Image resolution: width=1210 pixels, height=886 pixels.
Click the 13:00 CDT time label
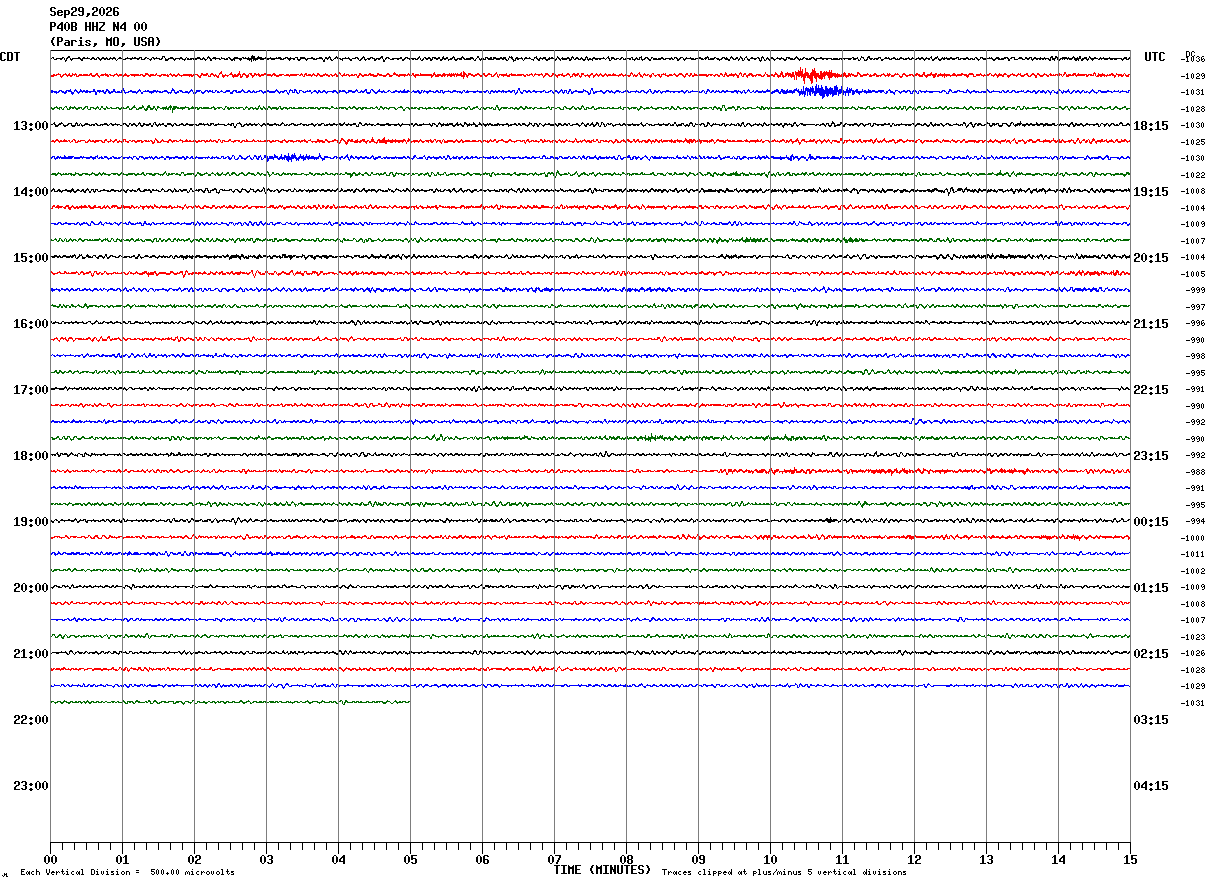[x=30, y=126]
